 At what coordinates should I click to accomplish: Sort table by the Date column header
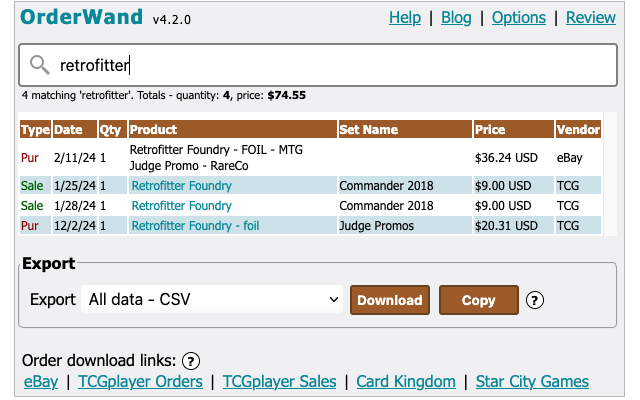click(68, 129)
